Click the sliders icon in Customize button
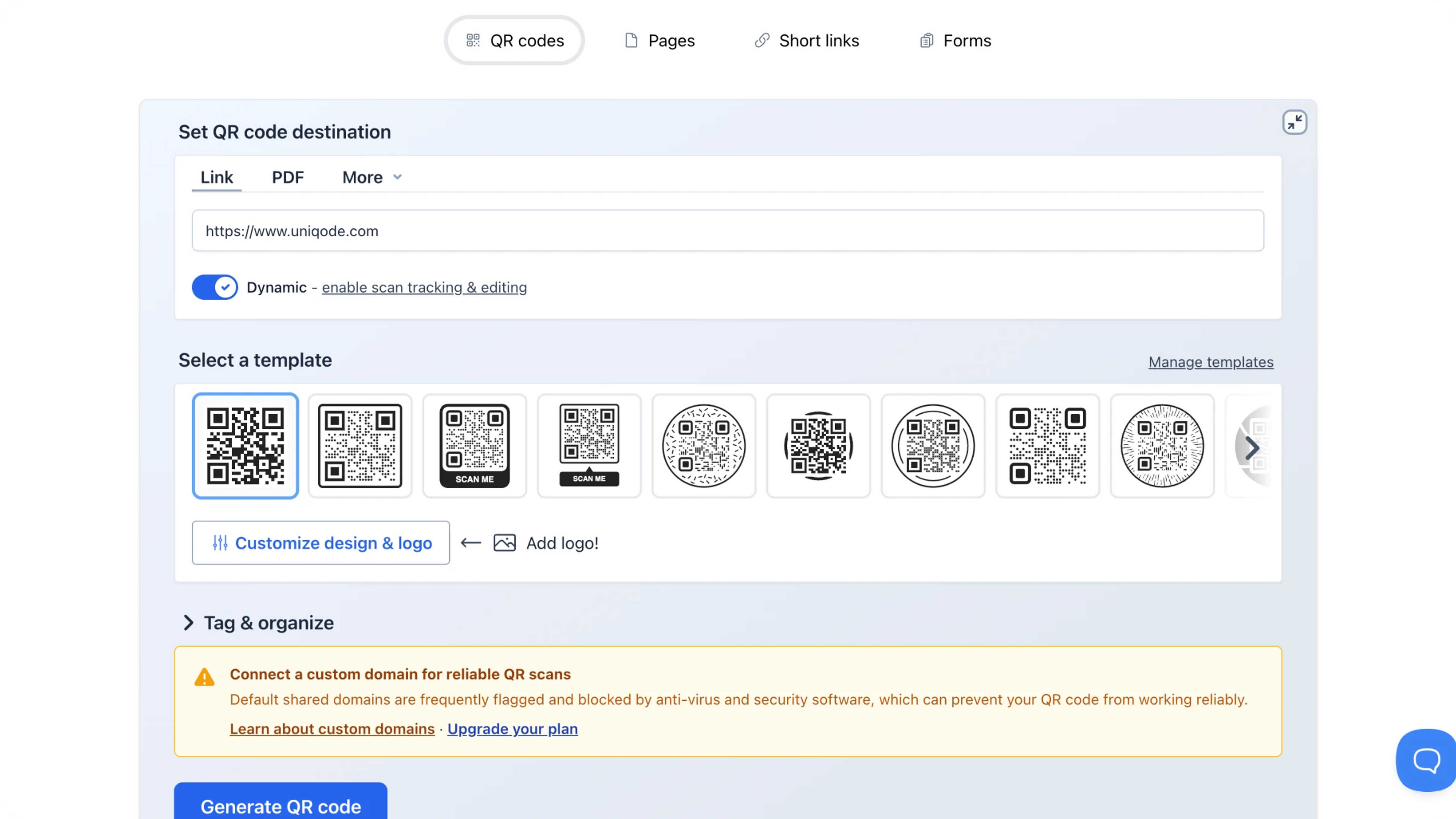Viewport: 1456px width, 819px height. click(x=220, y=543)
